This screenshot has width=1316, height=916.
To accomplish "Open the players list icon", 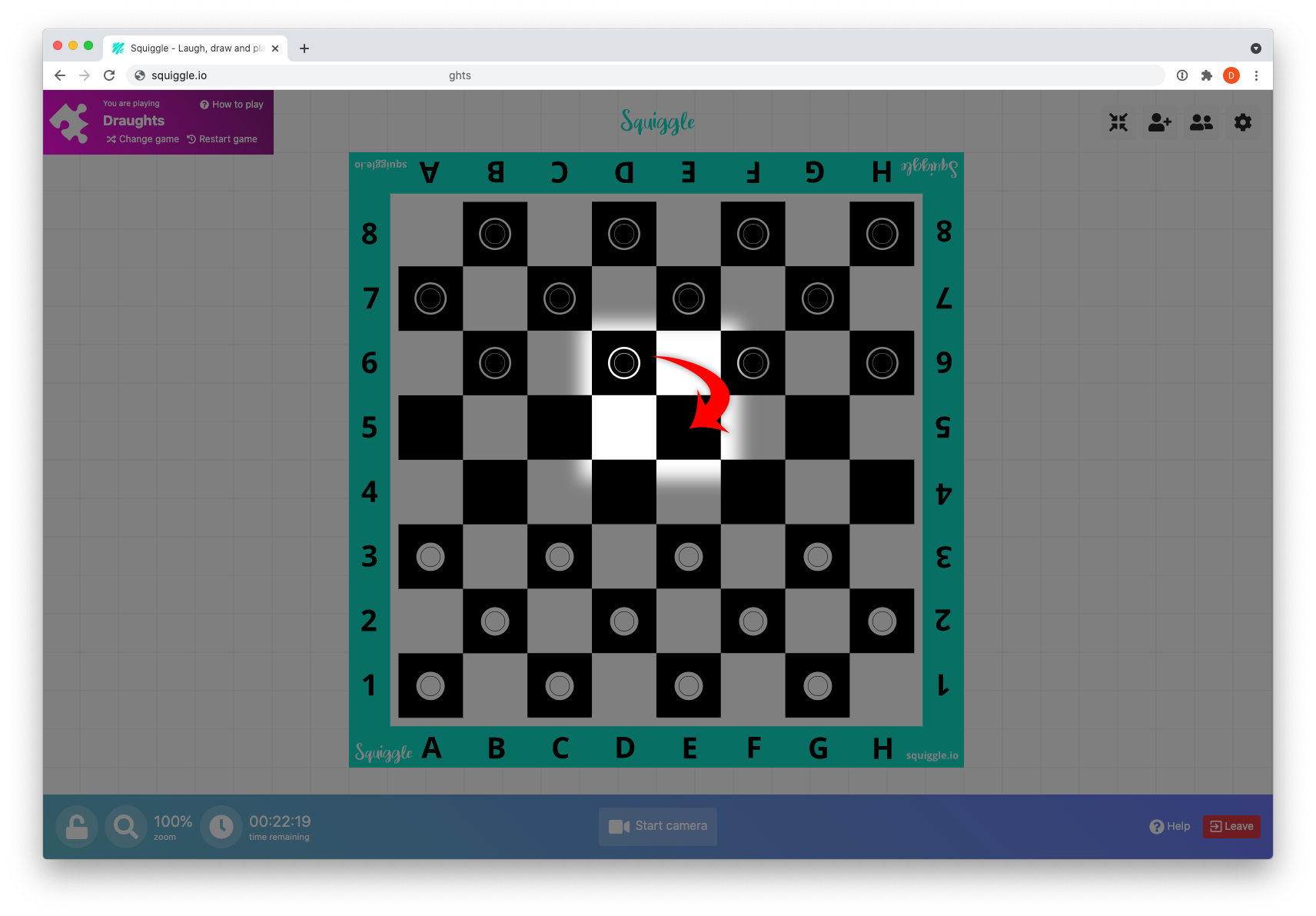I will (1201, 122).
